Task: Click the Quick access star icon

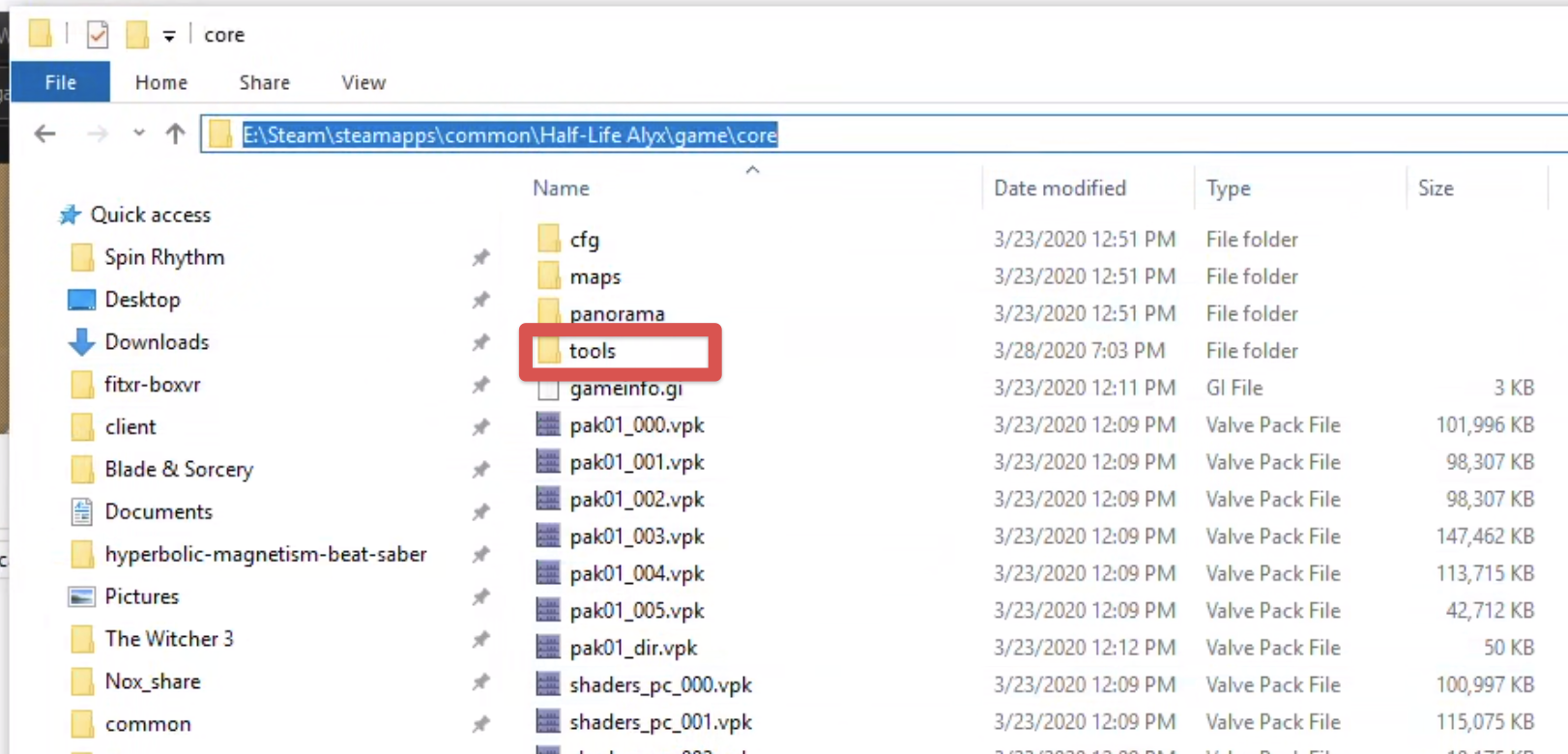Action: [69, 215]
